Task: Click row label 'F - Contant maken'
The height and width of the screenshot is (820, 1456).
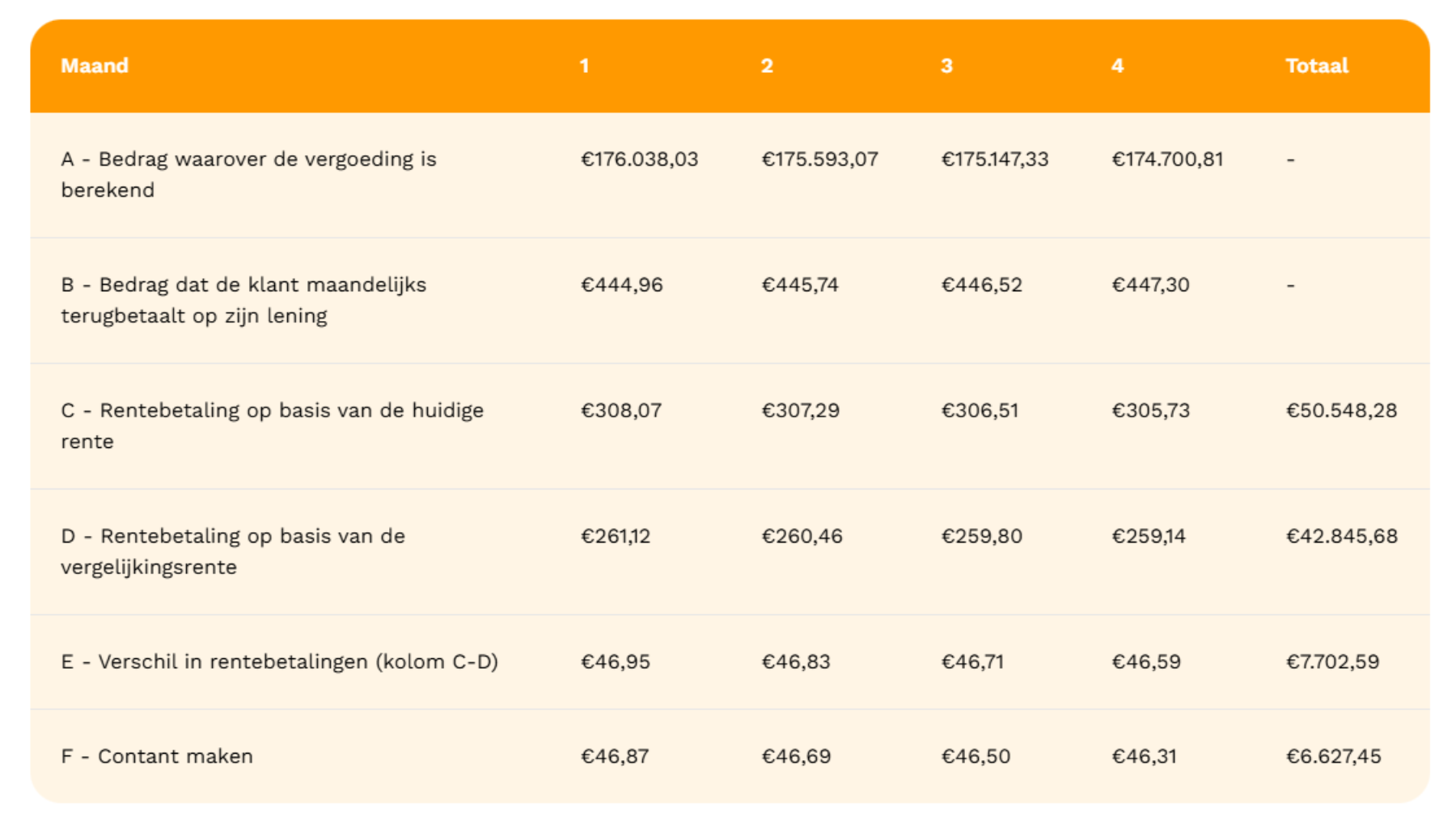Action: [x=157, y=757]
